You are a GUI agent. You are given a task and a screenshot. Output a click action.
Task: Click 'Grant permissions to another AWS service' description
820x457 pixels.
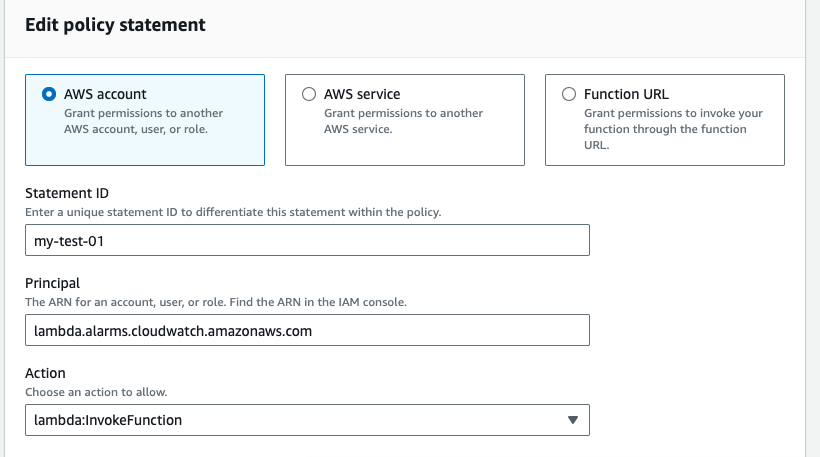(x=403, y=121)
